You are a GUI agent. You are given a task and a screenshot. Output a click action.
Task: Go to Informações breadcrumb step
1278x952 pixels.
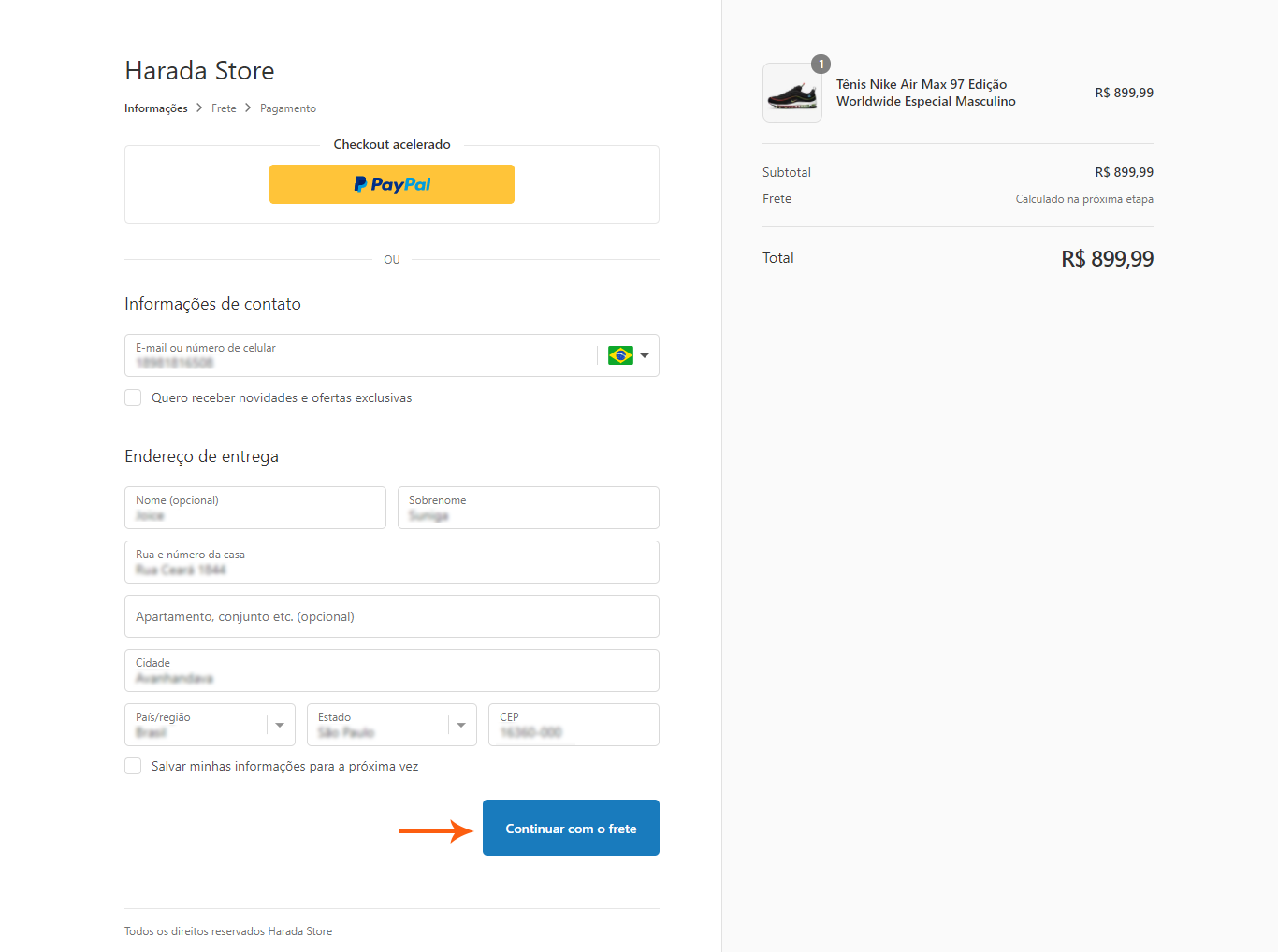156,108
